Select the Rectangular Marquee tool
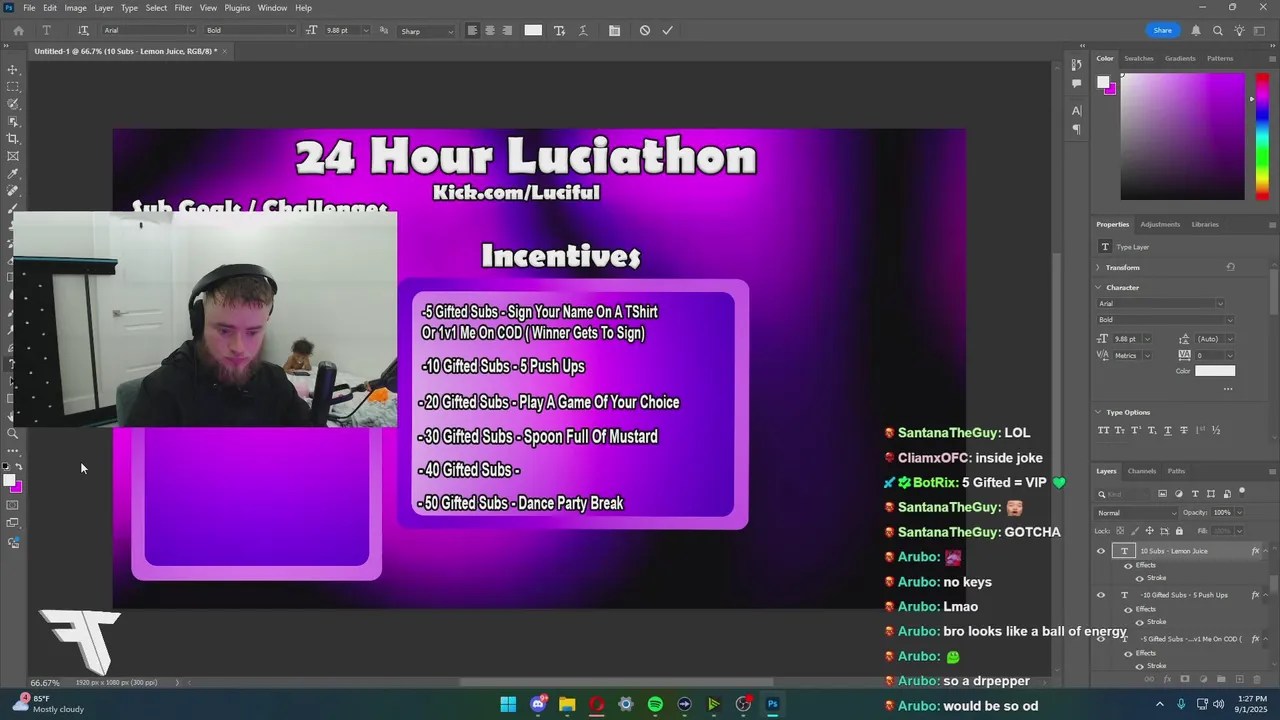The image size is (1280, 720). [x=13, y=87]
